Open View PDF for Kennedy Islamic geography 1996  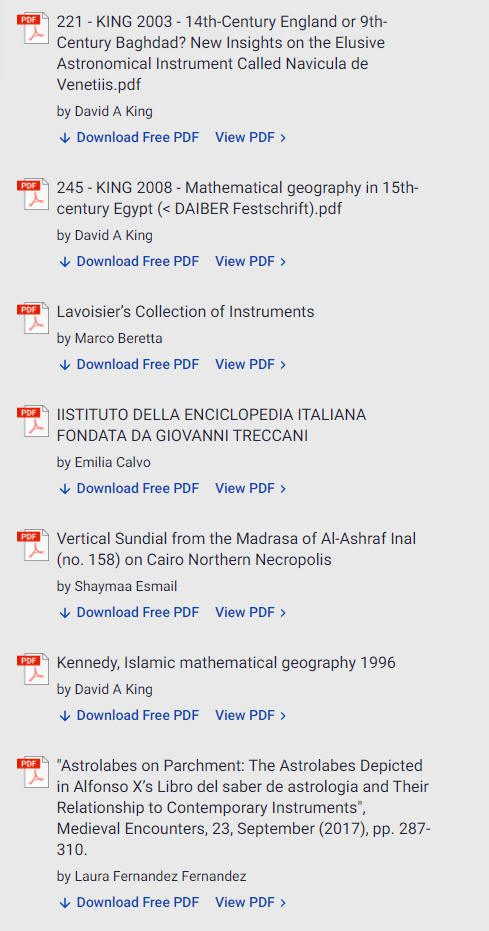point(250,715)
